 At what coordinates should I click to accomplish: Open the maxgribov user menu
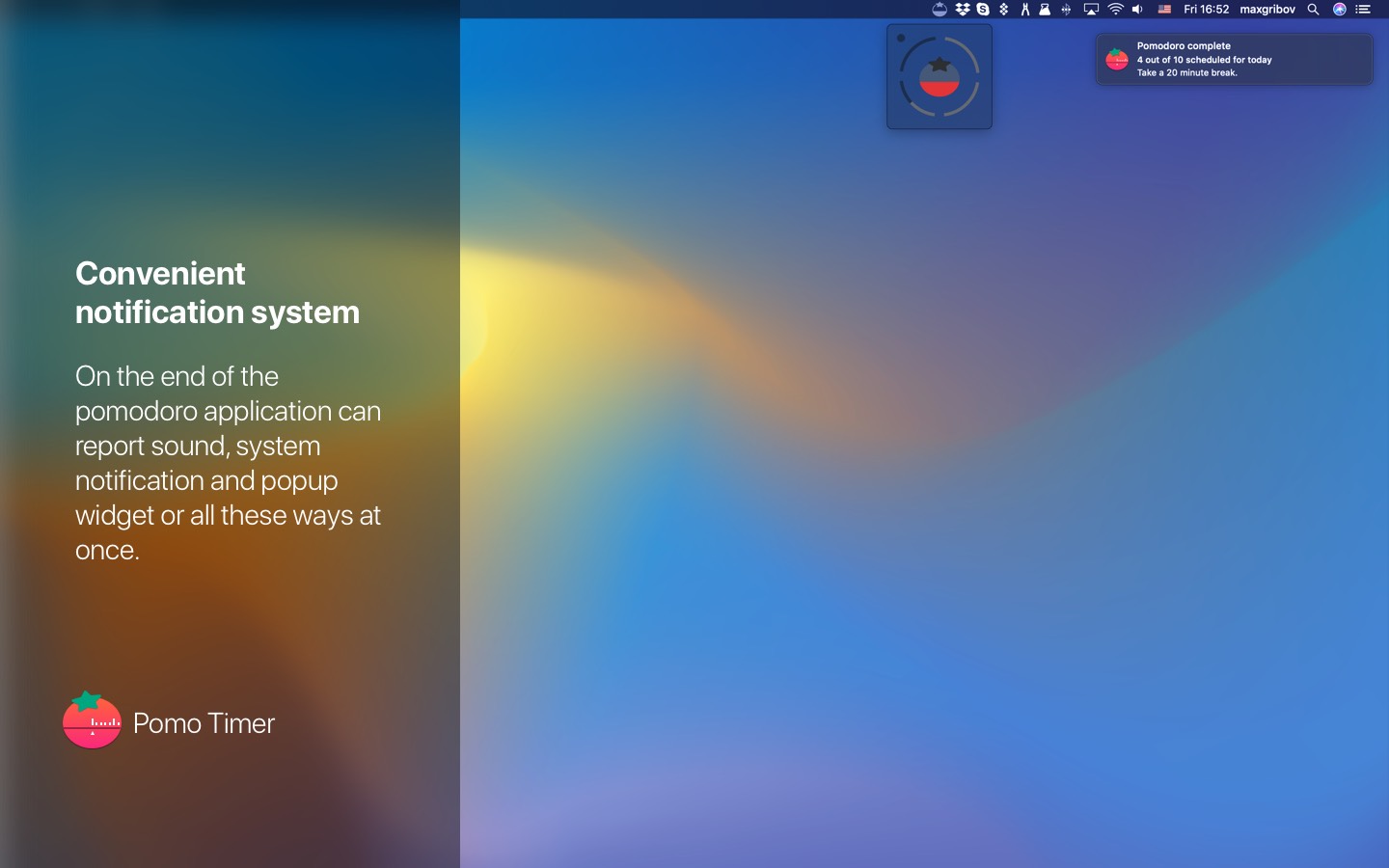click(1266, 10)
